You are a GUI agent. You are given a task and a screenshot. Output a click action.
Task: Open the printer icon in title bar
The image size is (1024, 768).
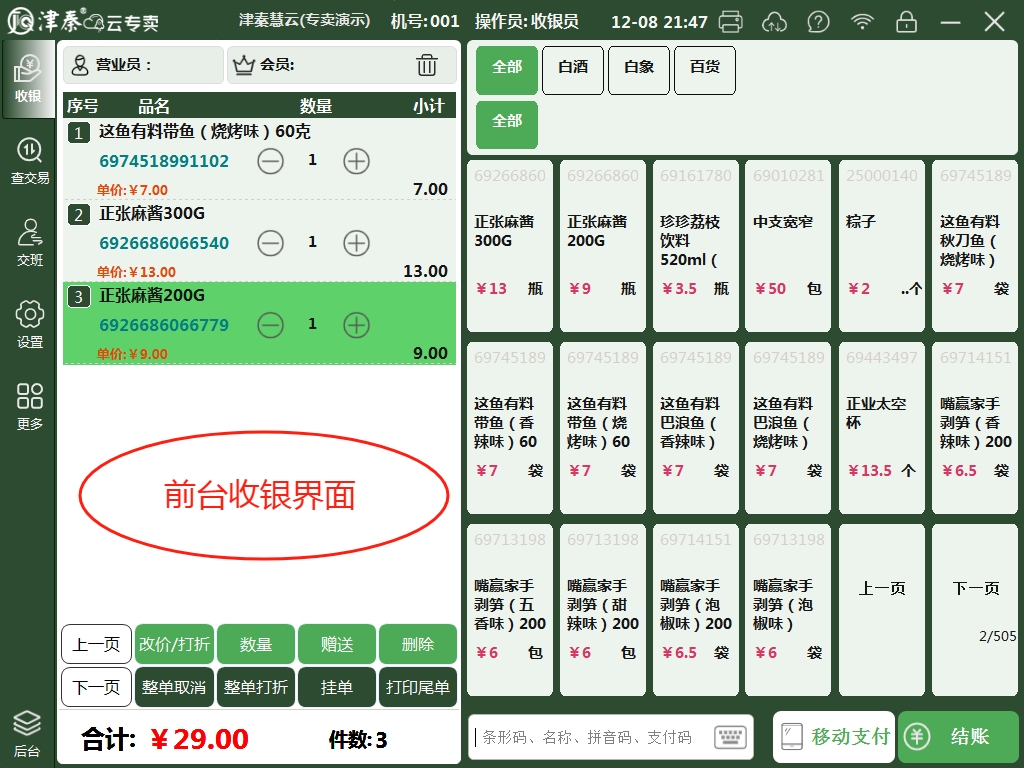pyautogui.click(x=731, y=21)
